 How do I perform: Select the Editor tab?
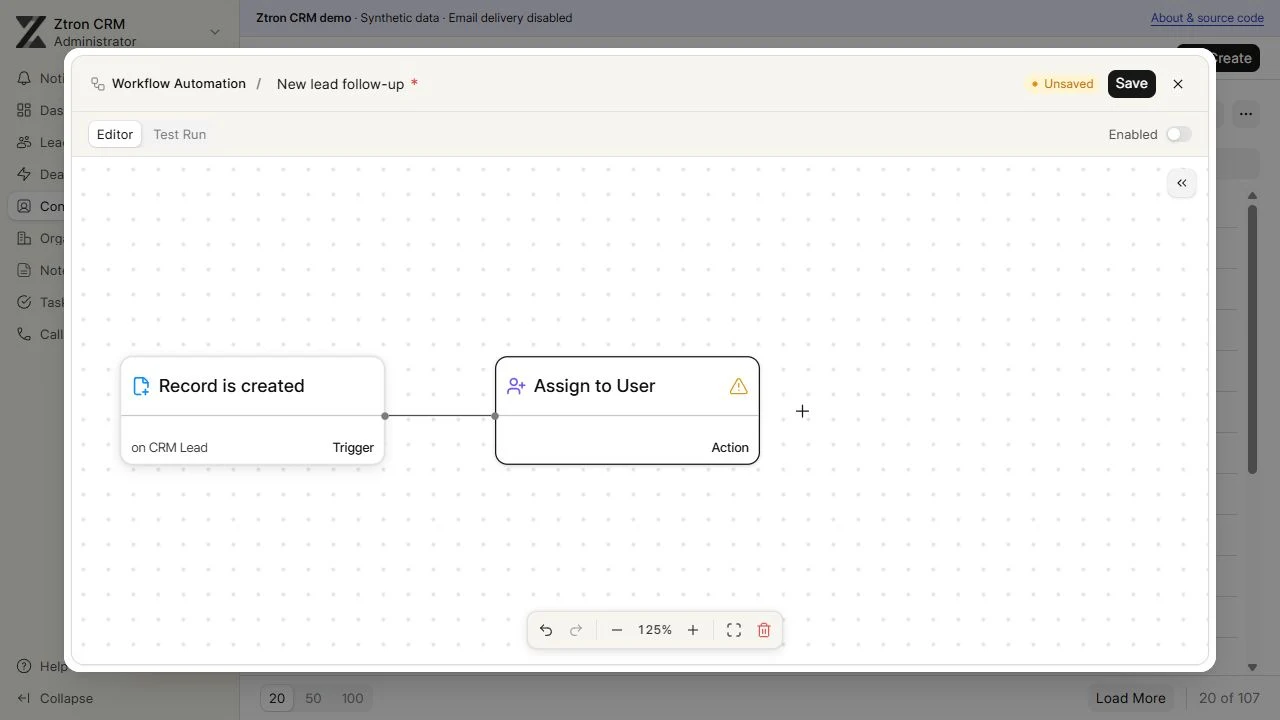(x=115, y=134)
